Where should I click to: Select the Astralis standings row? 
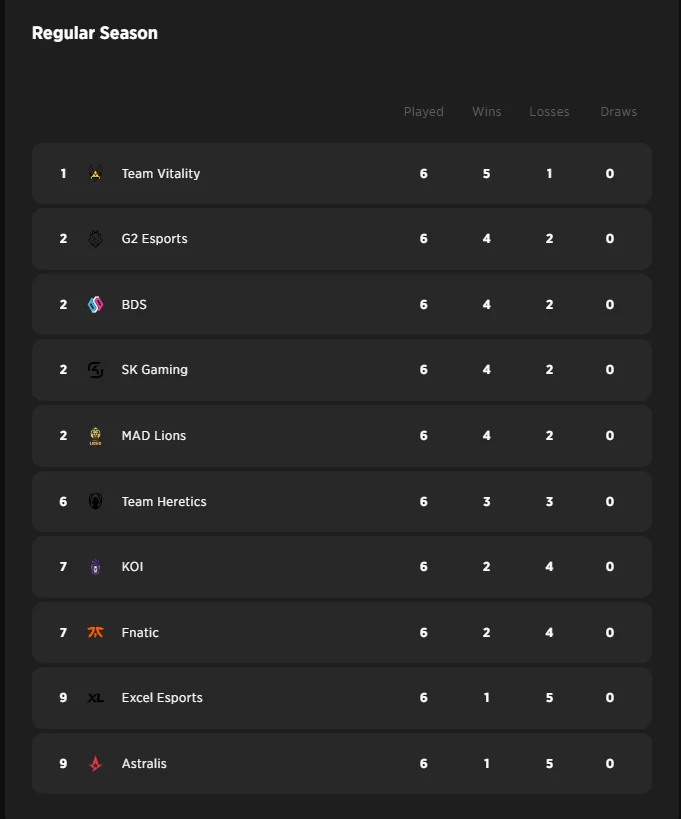click(340, 763)
